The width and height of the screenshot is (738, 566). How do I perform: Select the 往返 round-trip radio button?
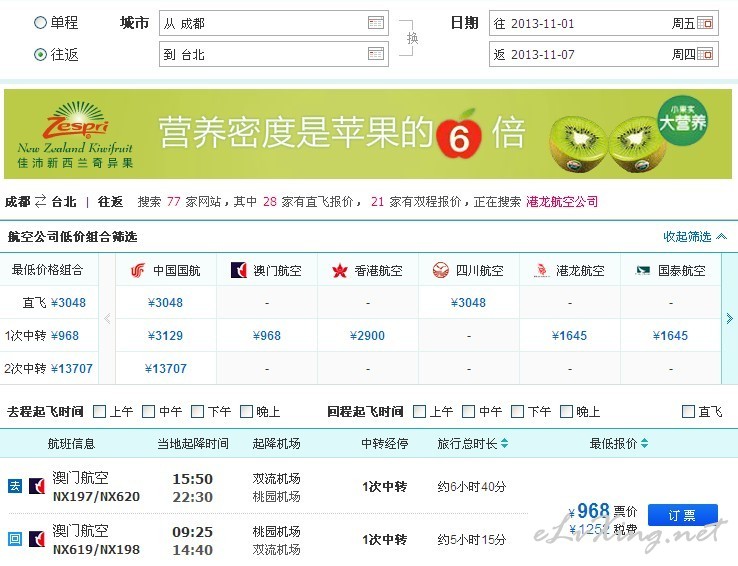40,55
